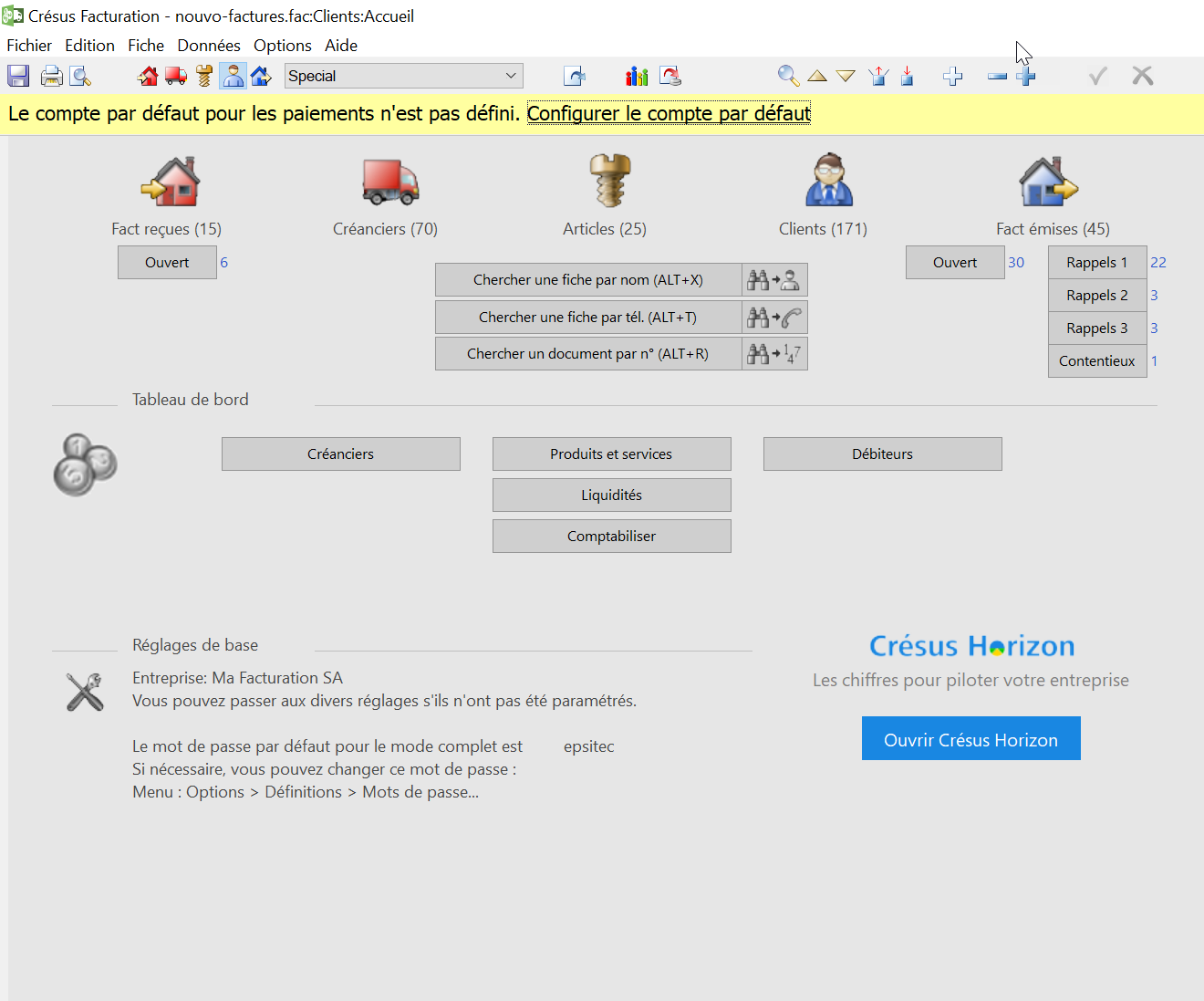Click the calendar refresh toolbar icon

[670, 76]
